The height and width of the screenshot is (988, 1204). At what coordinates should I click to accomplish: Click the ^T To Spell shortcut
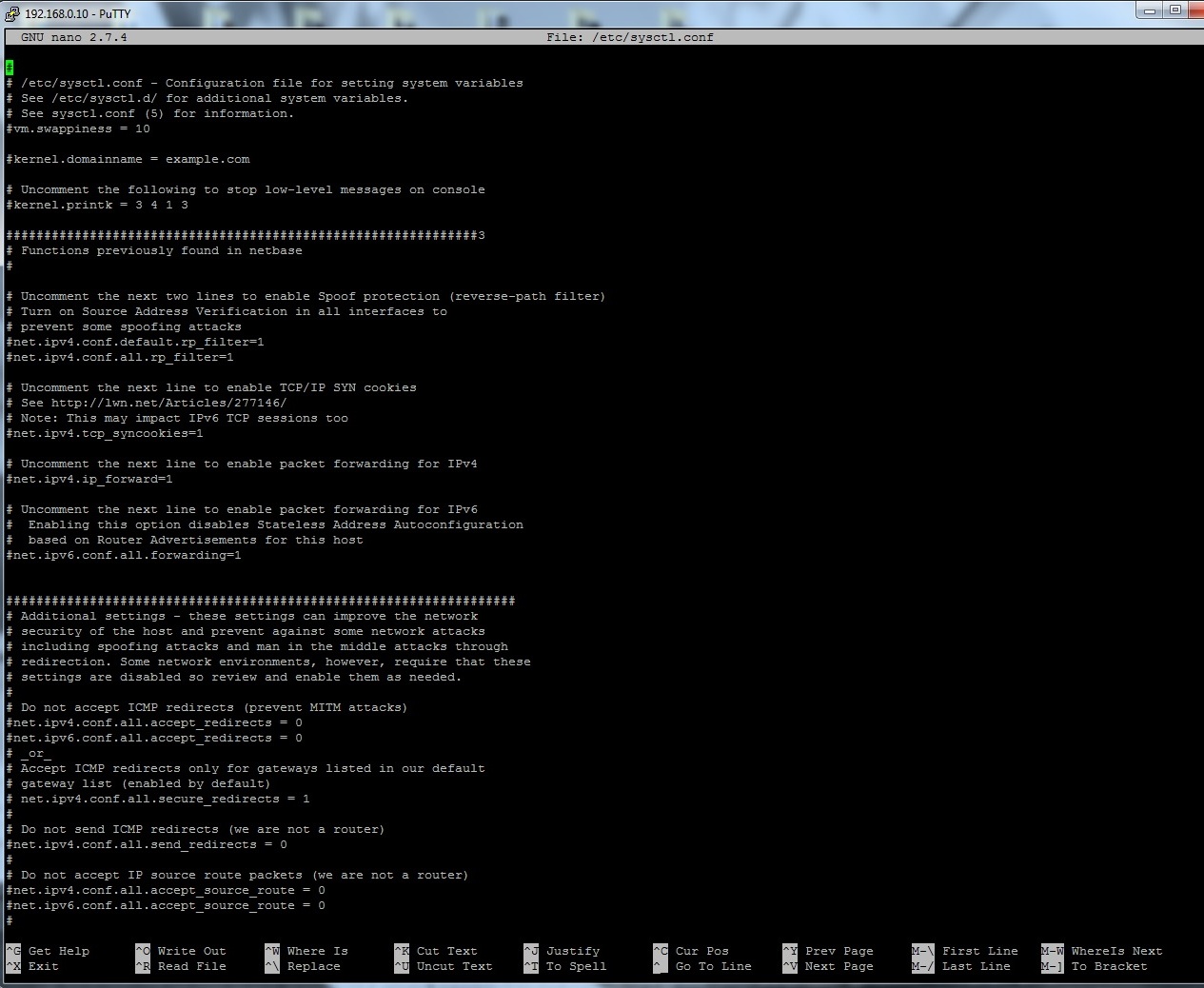pyautogui.click(x=565, y=966)
